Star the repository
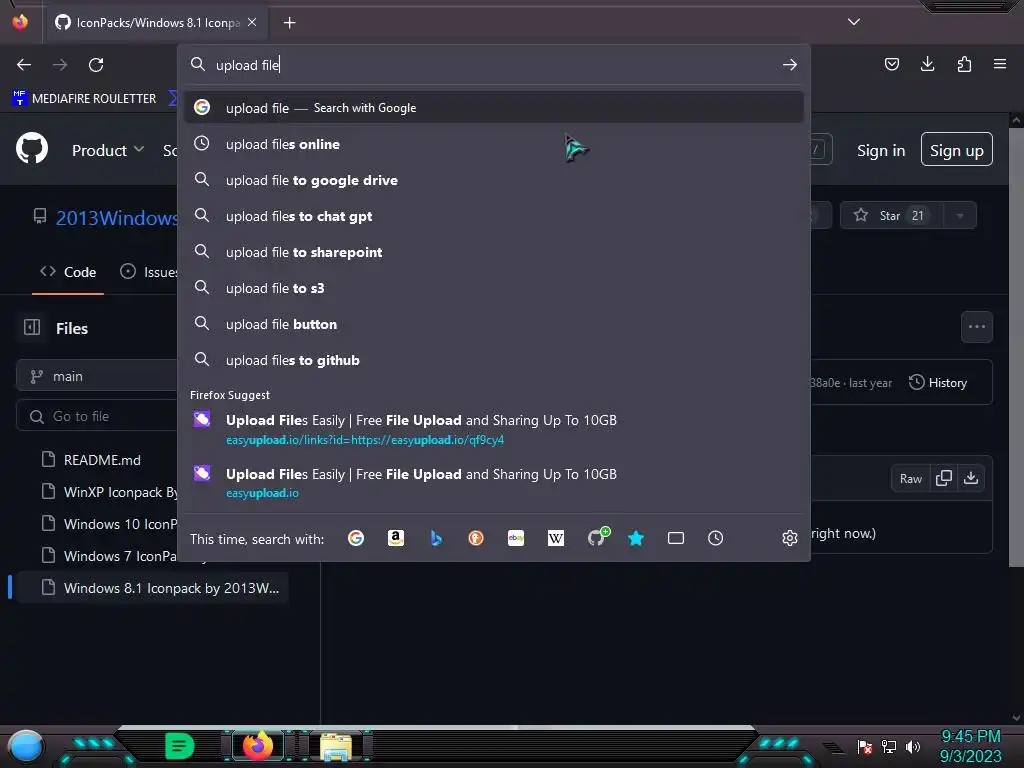The image size is (1024, 768). (x=891, y=216)
